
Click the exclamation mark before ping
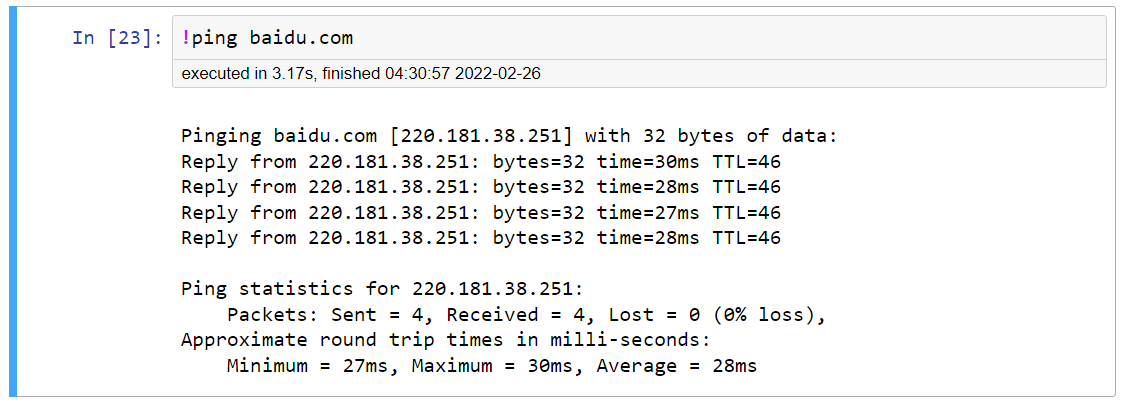[186, 38]
